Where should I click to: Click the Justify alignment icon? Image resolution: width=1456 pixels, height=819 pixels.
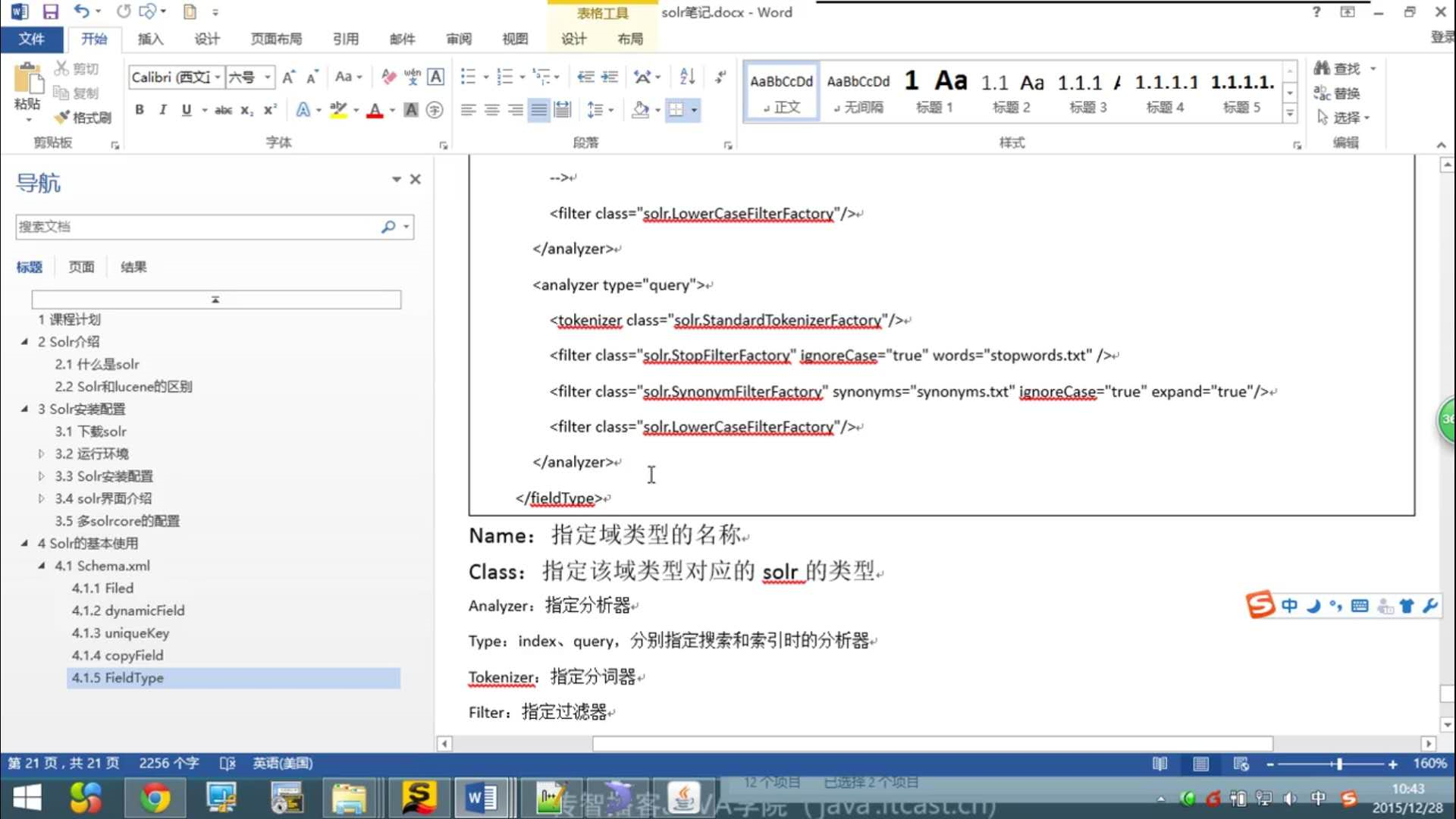(538, 110)
